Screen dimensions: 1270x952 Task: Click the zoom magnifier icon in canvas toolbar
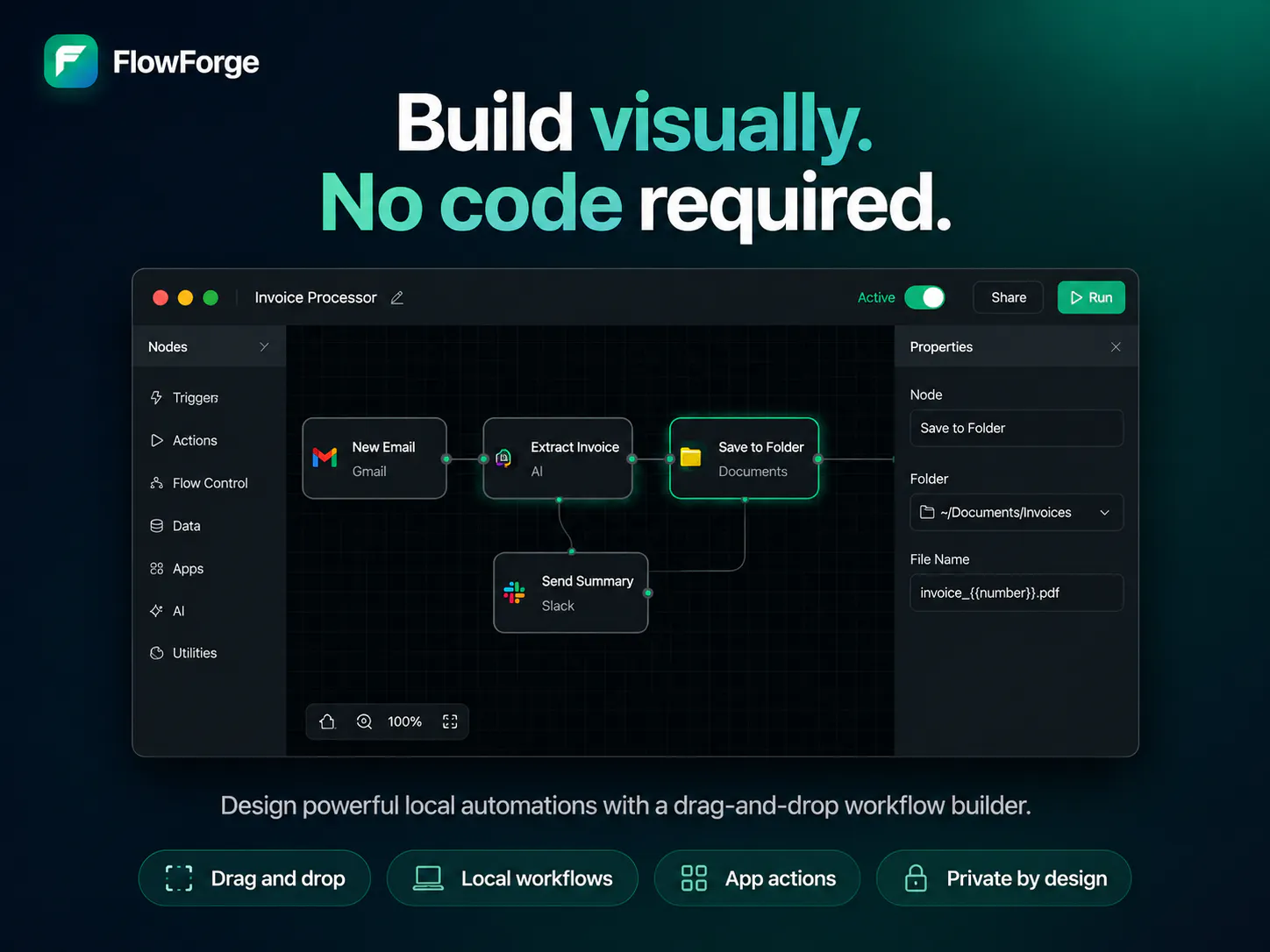364,721
